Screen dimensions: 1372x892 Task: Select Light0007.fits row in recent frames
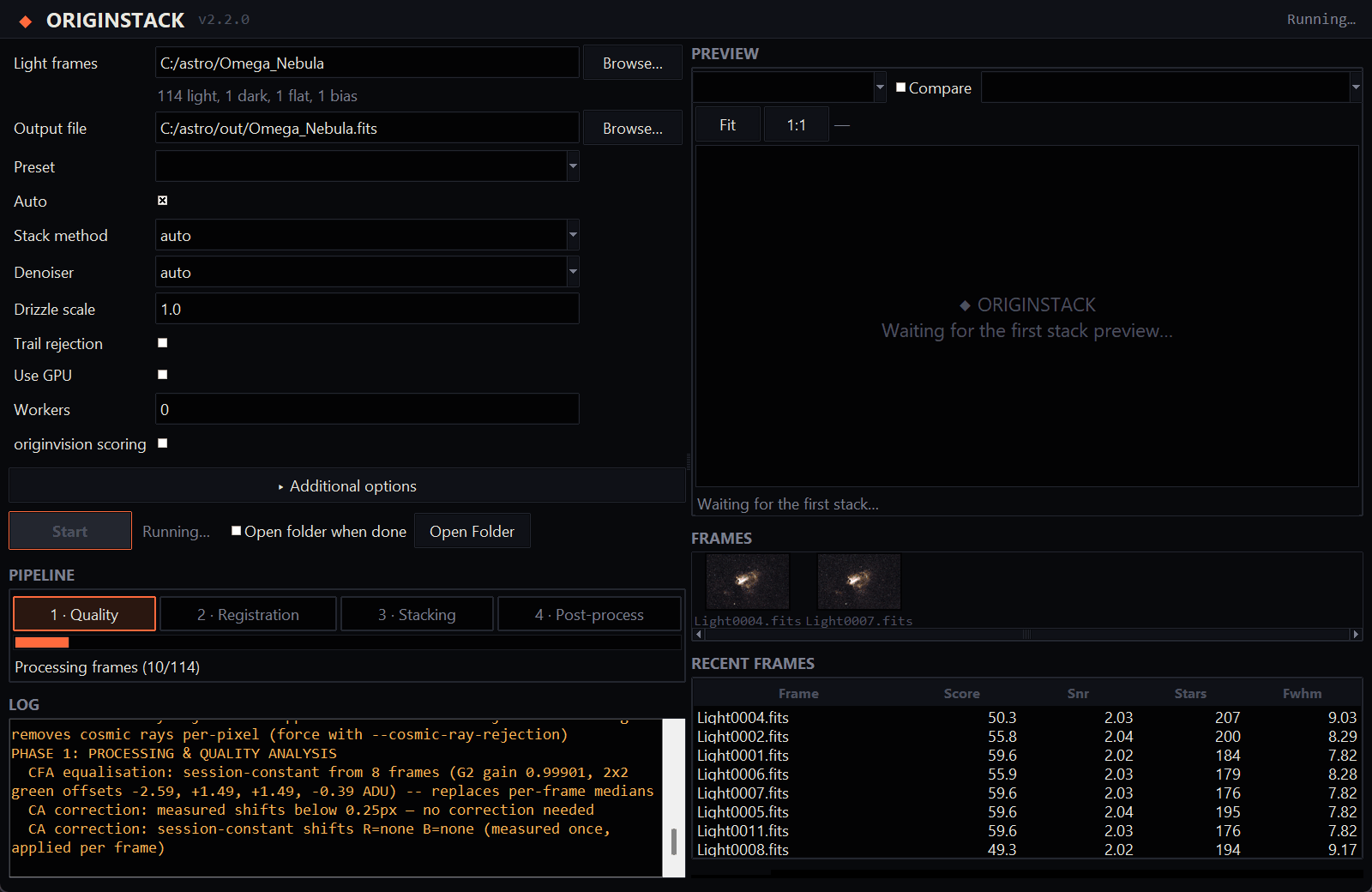point(1027,793)
